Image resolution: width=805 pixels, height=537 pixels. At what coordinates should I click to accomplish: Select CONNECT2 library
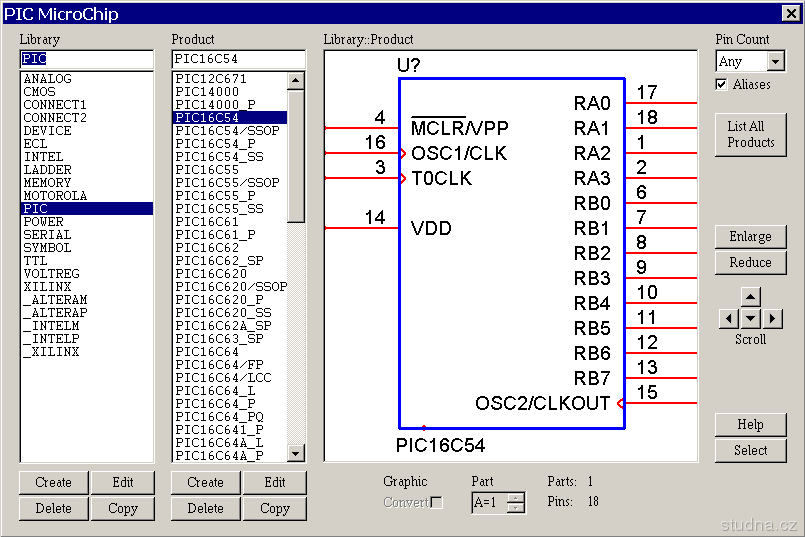click(x=87, y=118)
